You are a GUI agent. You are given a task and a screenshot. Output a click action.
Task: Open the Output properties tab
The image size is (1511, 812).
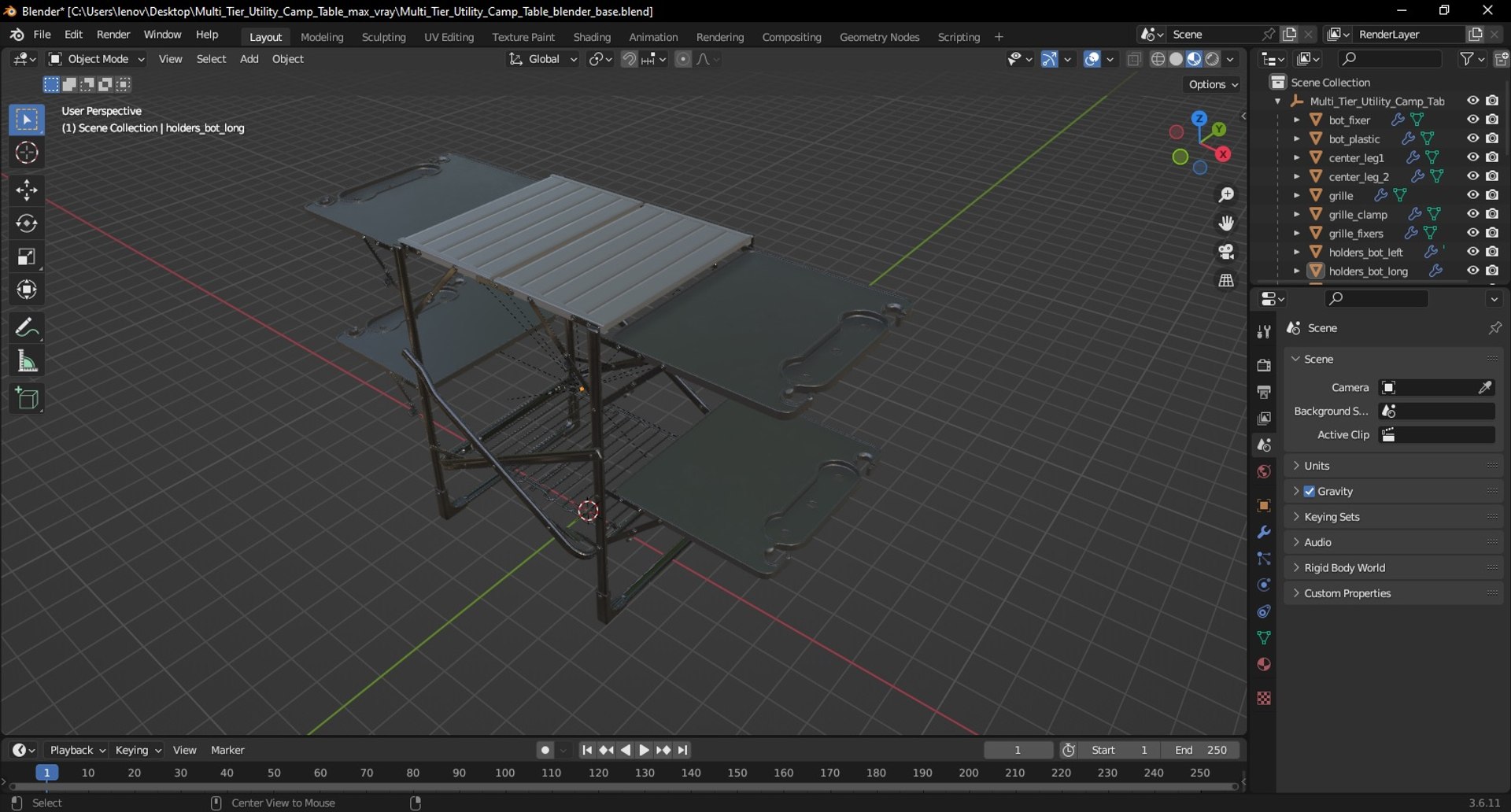1264,392
